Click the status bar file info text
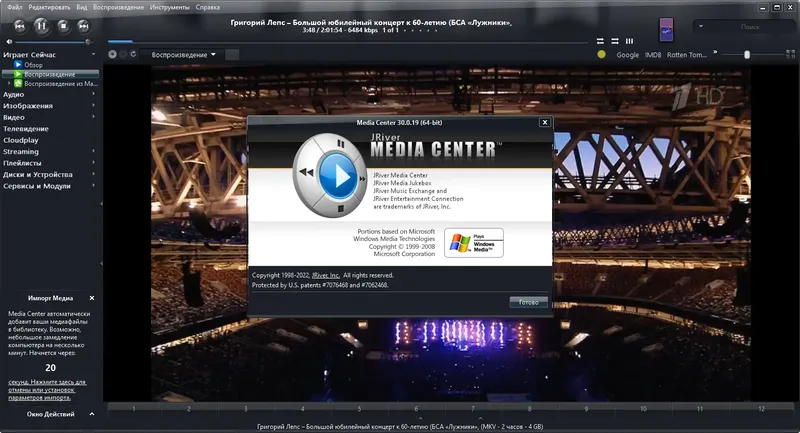 coord(399,426)
